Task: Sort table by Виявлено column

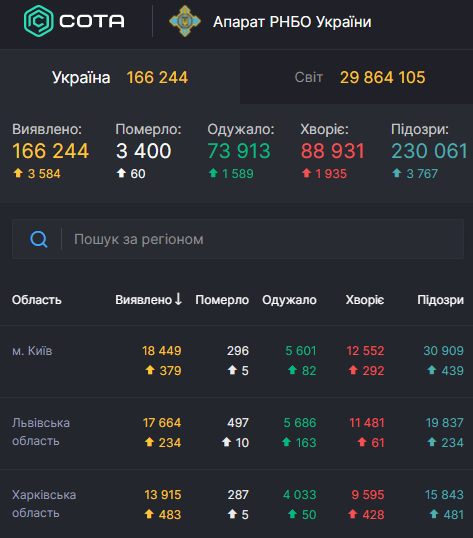Action: tap(148, 300)
